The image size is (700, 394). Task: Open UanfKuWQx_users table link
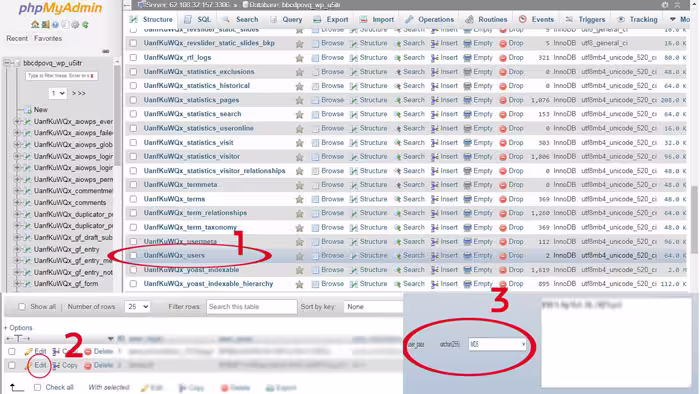coord(174,256)
